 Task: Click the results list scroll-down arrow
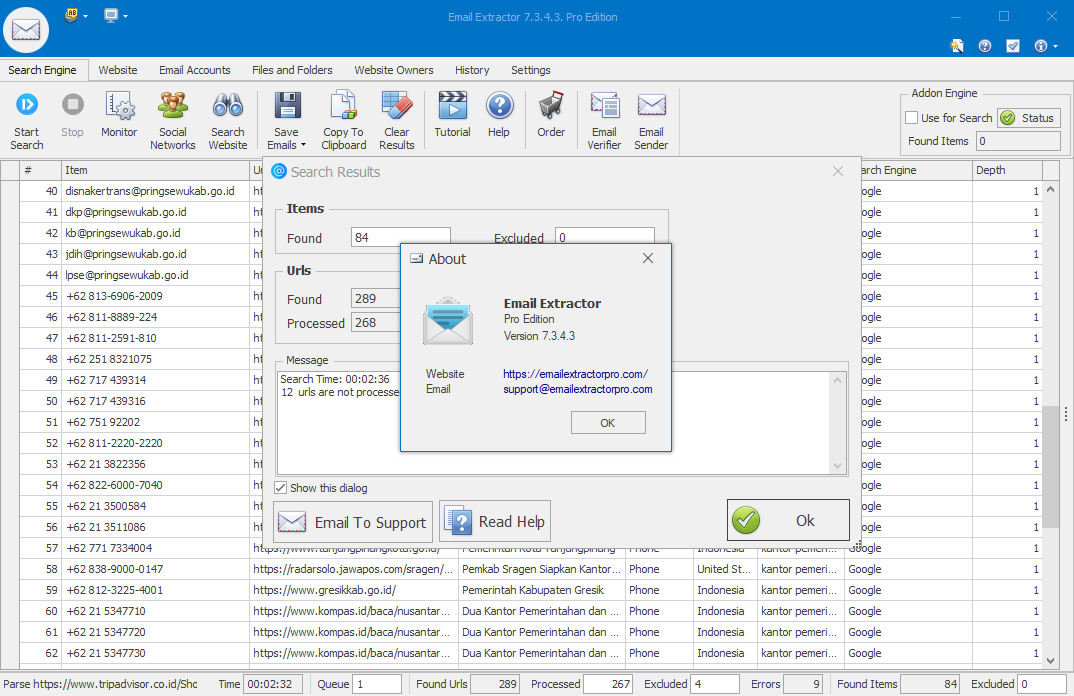(x=1050, y=660)
